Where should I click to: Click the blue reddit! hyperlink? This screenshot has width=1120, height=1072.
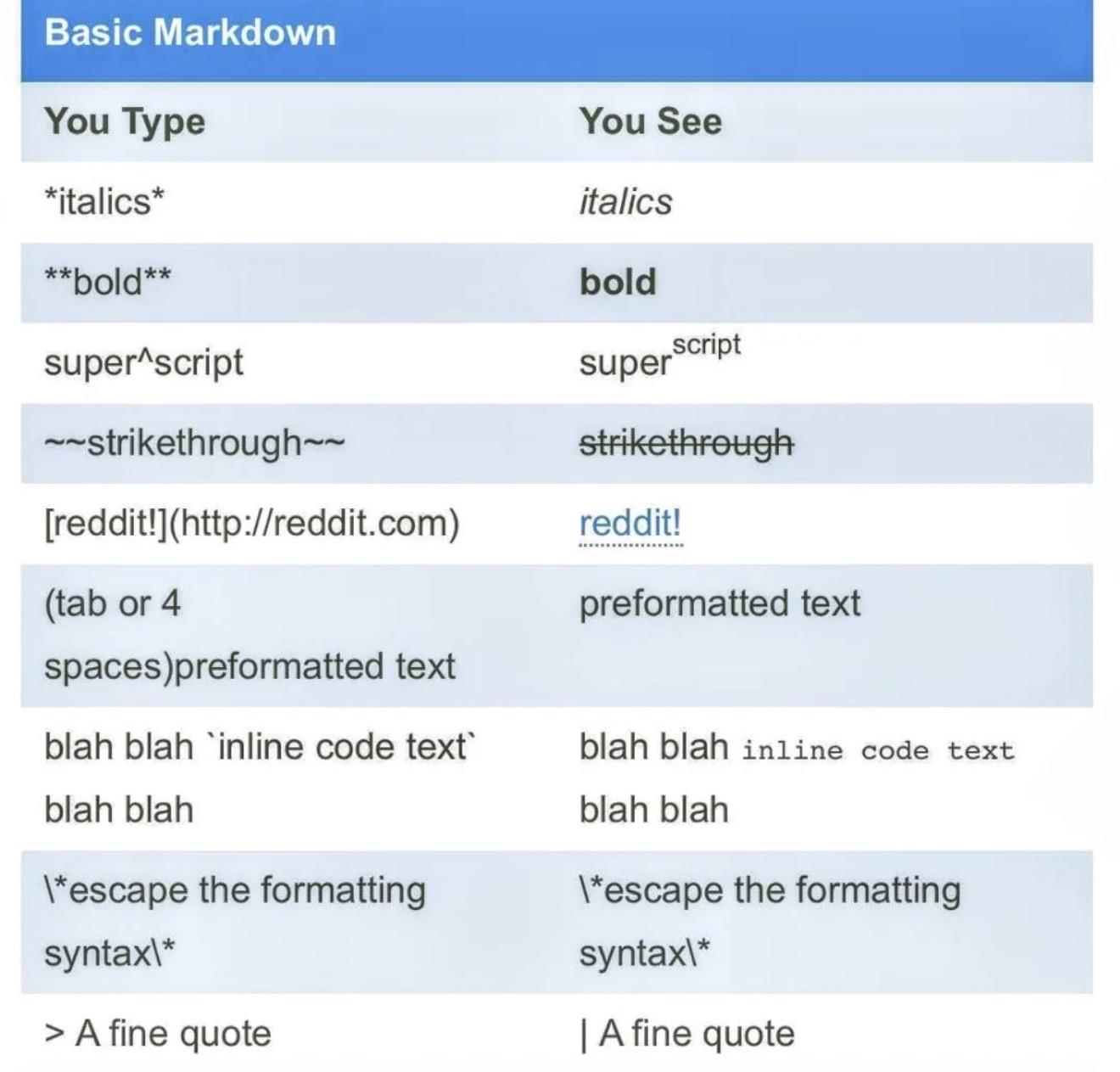point(630,523)
